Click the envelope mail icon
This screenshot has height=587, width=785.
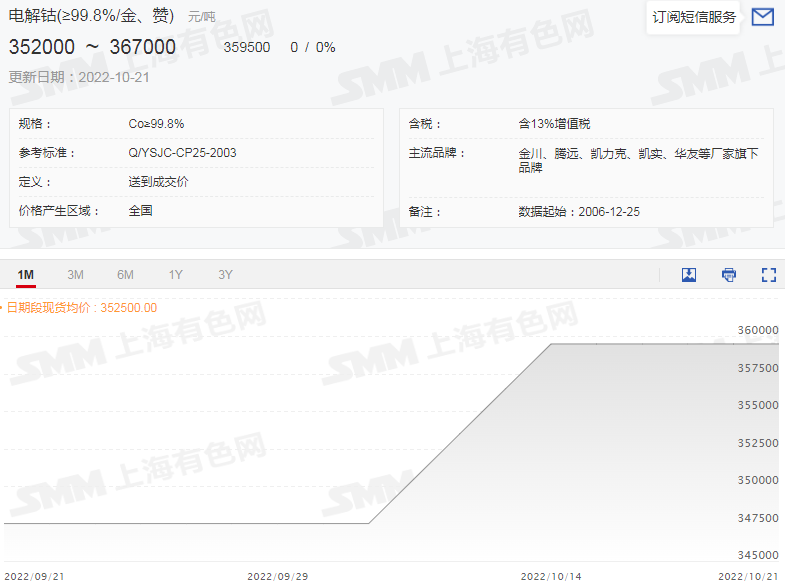pyautogui.click(x=762, y=17)
